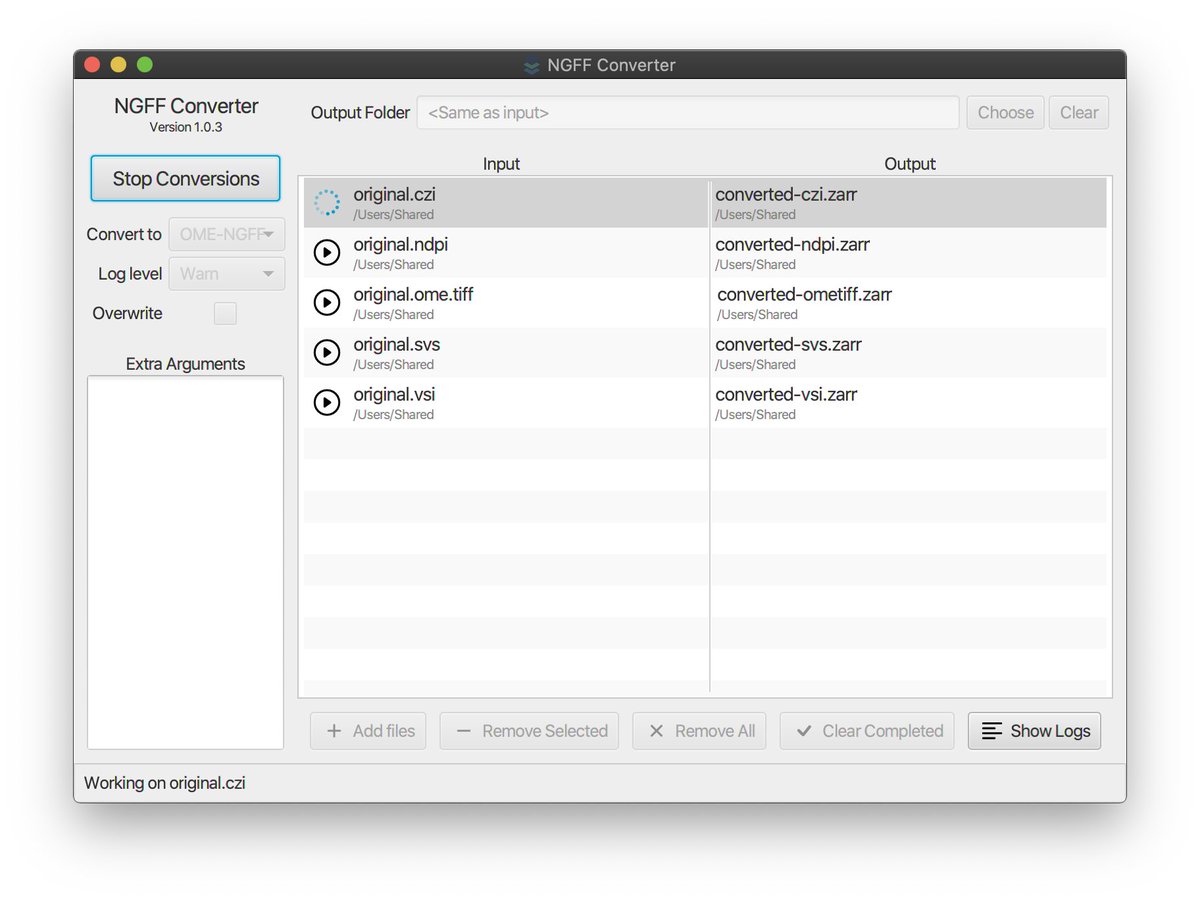Select the converted-czi.zarr output cell
Viewport: 1200px width, 900px height.
[909, 203]
